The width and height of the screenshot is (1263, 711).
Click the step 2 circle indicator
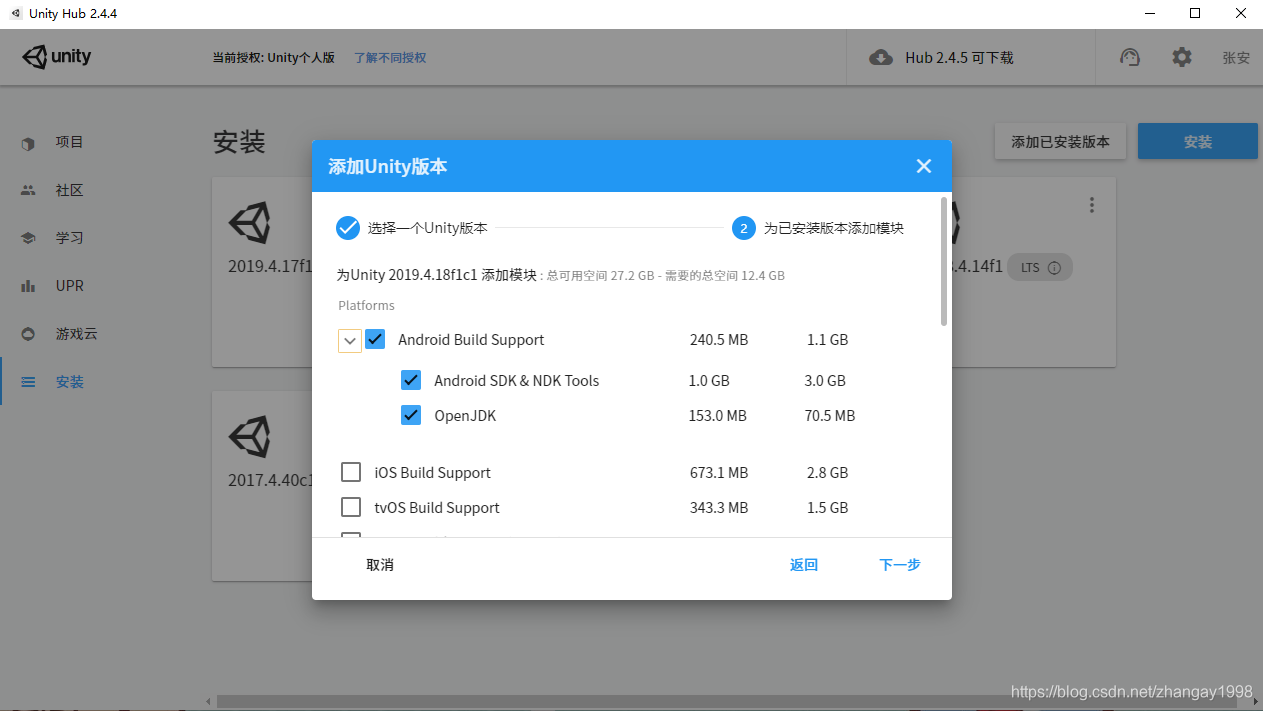coord(743,228)
